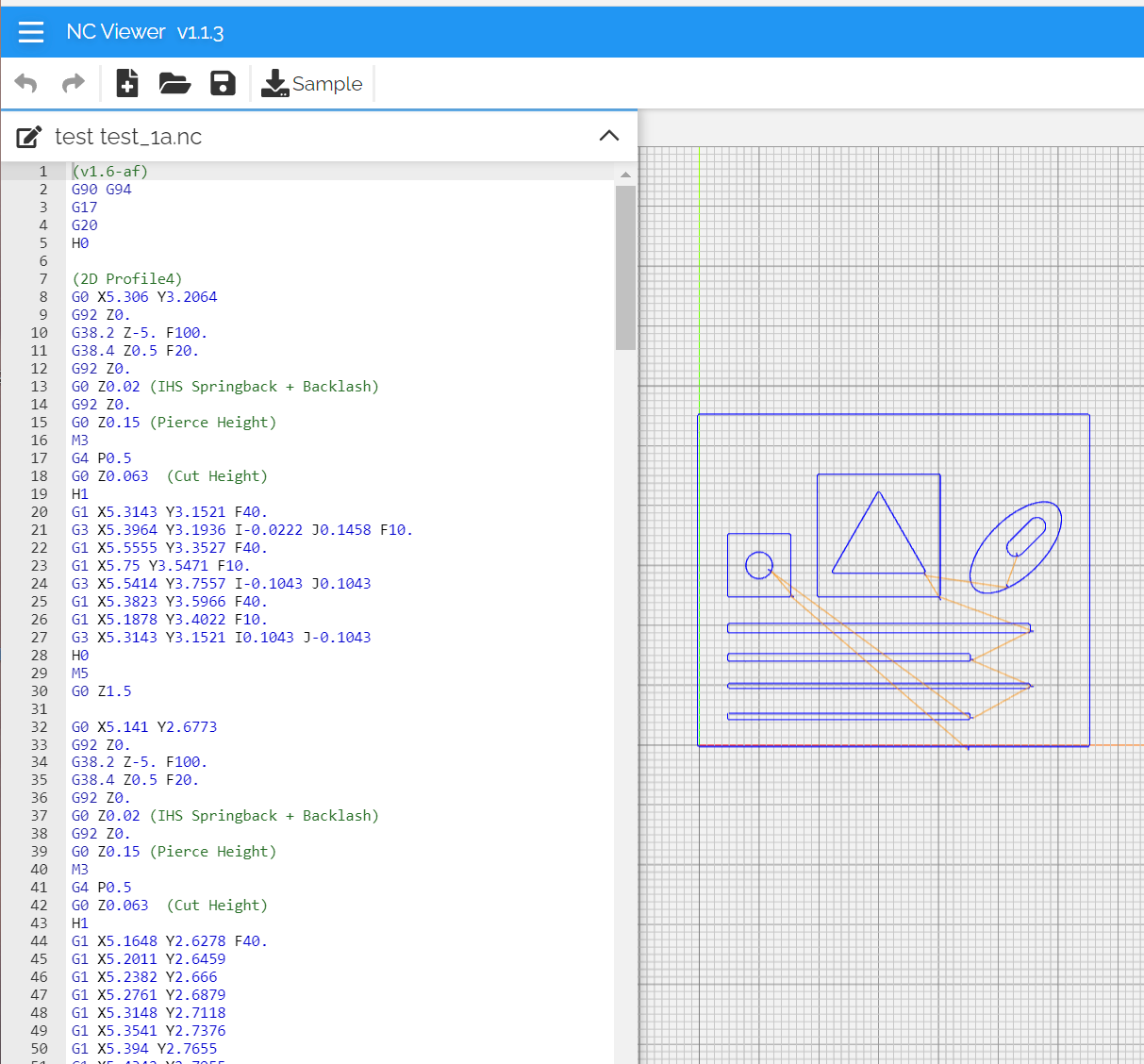The image size is (1144, 1064).
Task: Click the edit pencil icon beside file name
Action: point(29,137)
